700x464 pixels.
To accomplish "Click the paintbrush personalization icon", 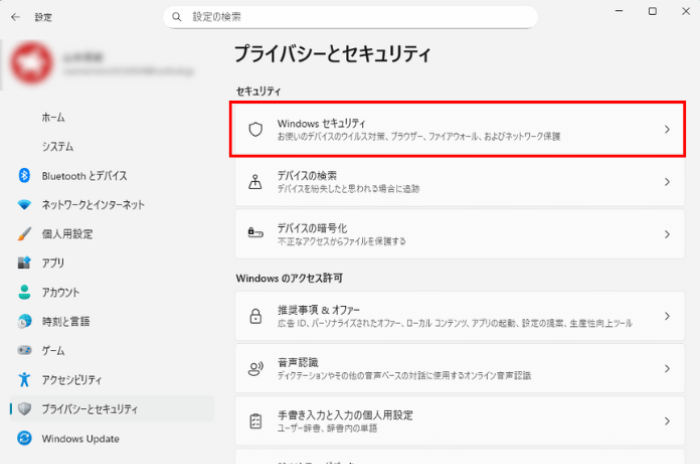I will [x=24, y=234].
